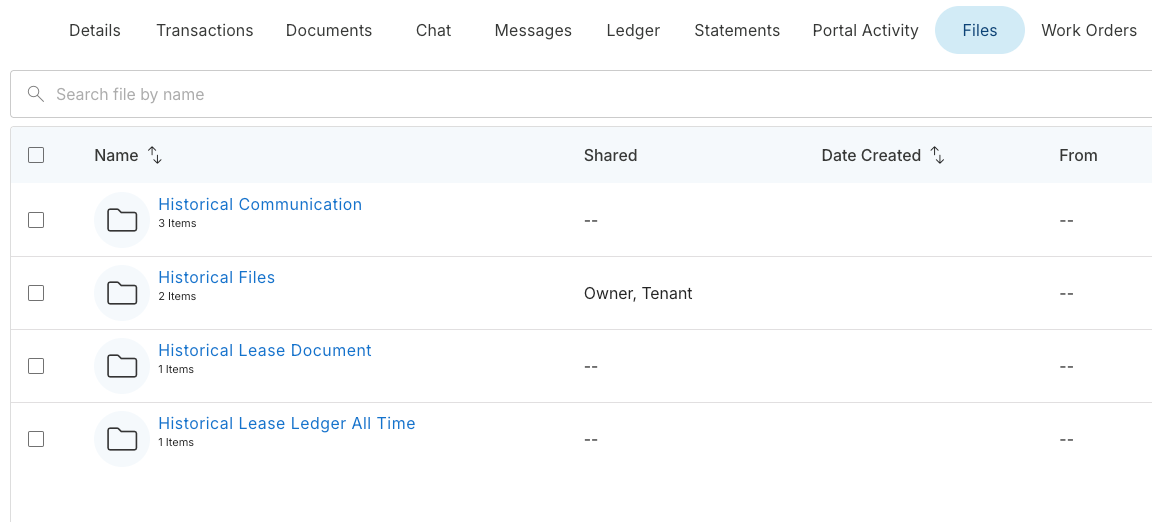1152x522 pixels.
Task: Click the Date Created column header label
Action: click(871, 155)
